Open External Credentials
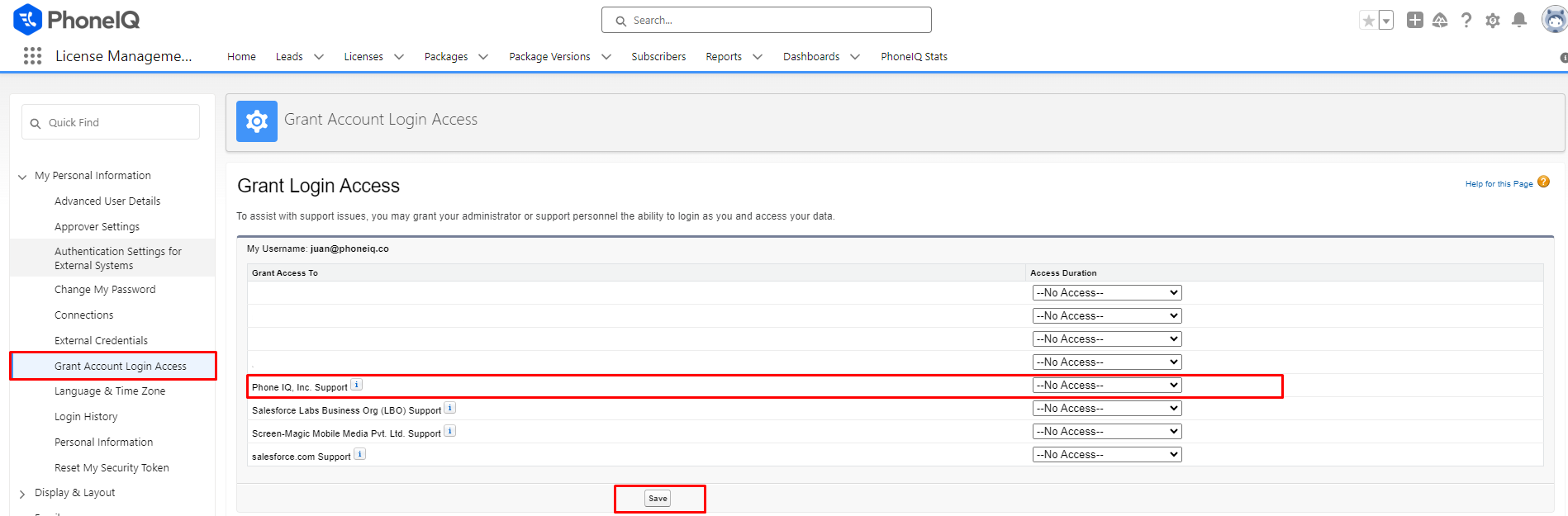The height and width of the screenshot is (516, 1568). 101,340
